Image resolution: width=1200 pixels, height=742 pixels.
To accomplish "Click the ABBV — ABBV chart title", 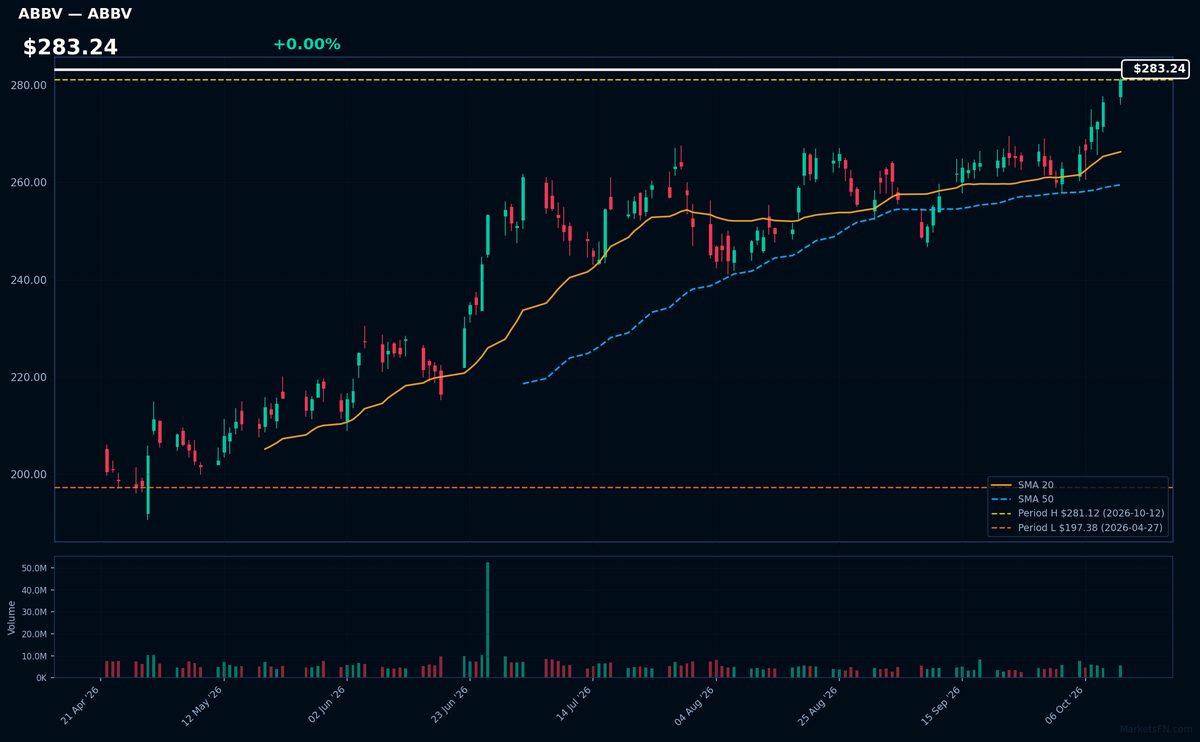I will coord(75,14).
